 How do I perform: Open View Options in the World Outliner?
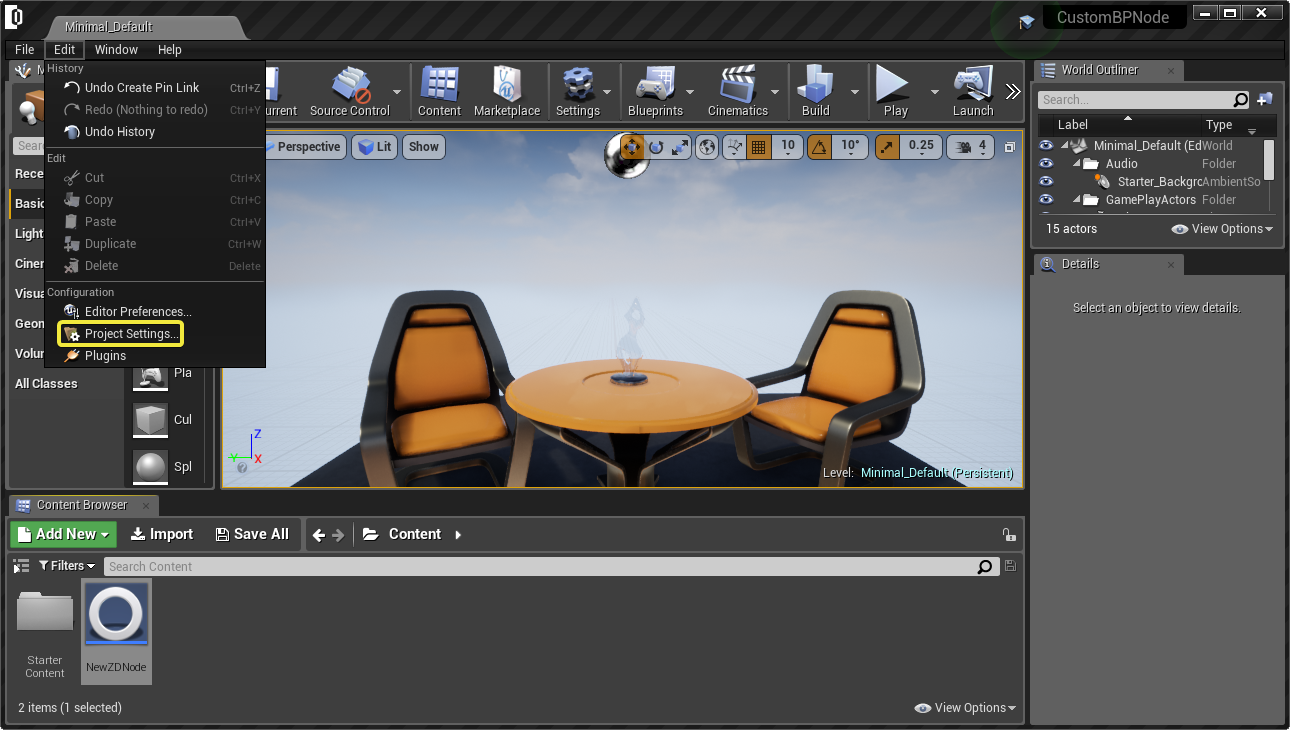(1222, 229)
